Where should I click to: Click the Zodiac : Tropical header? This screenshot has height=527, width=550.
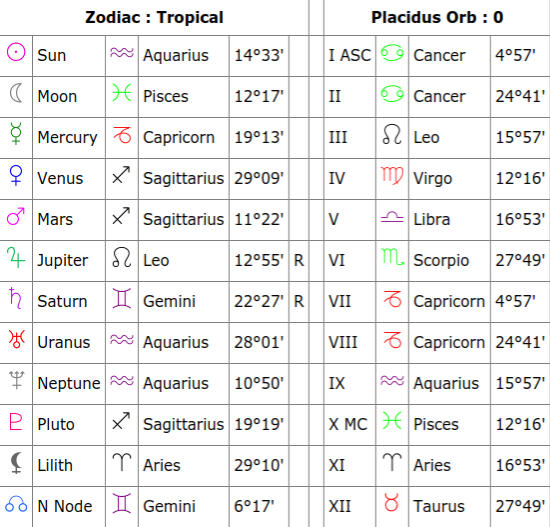pyautogui.click(x=154, y=17)
